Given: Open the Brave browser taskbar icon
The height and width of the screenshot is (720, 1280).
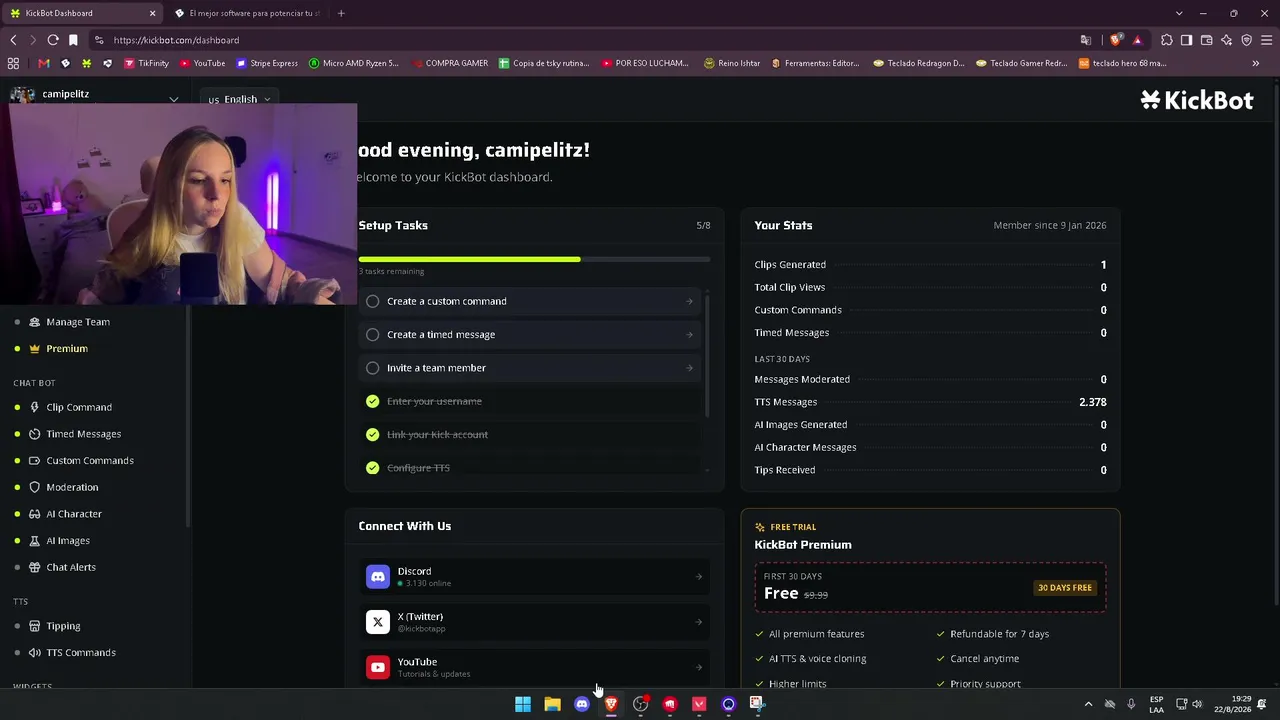Looking at the screenshot, I should (611, 704).
